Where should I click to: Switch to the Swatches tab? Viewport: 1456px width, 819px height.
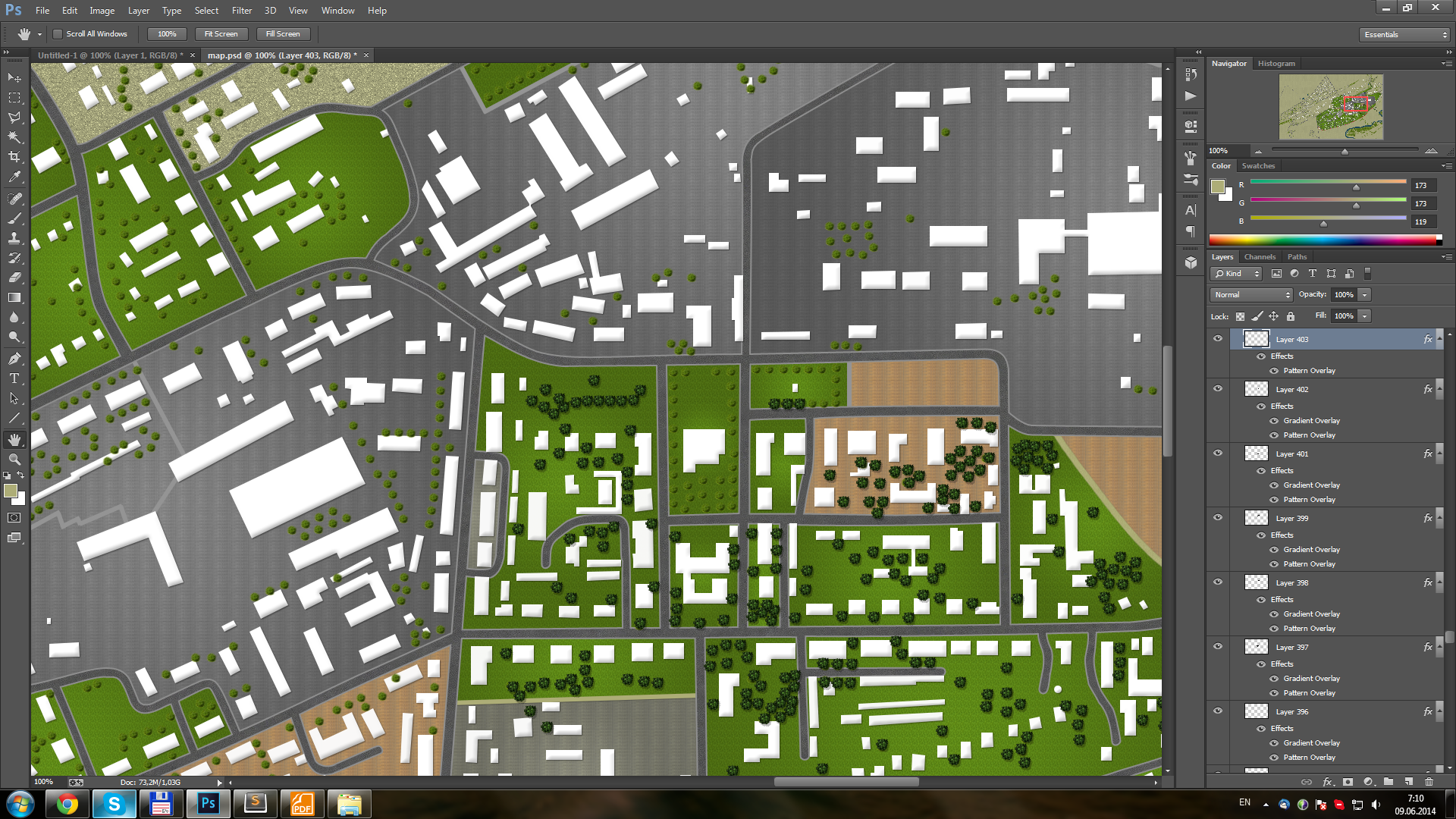[1258, 165]
